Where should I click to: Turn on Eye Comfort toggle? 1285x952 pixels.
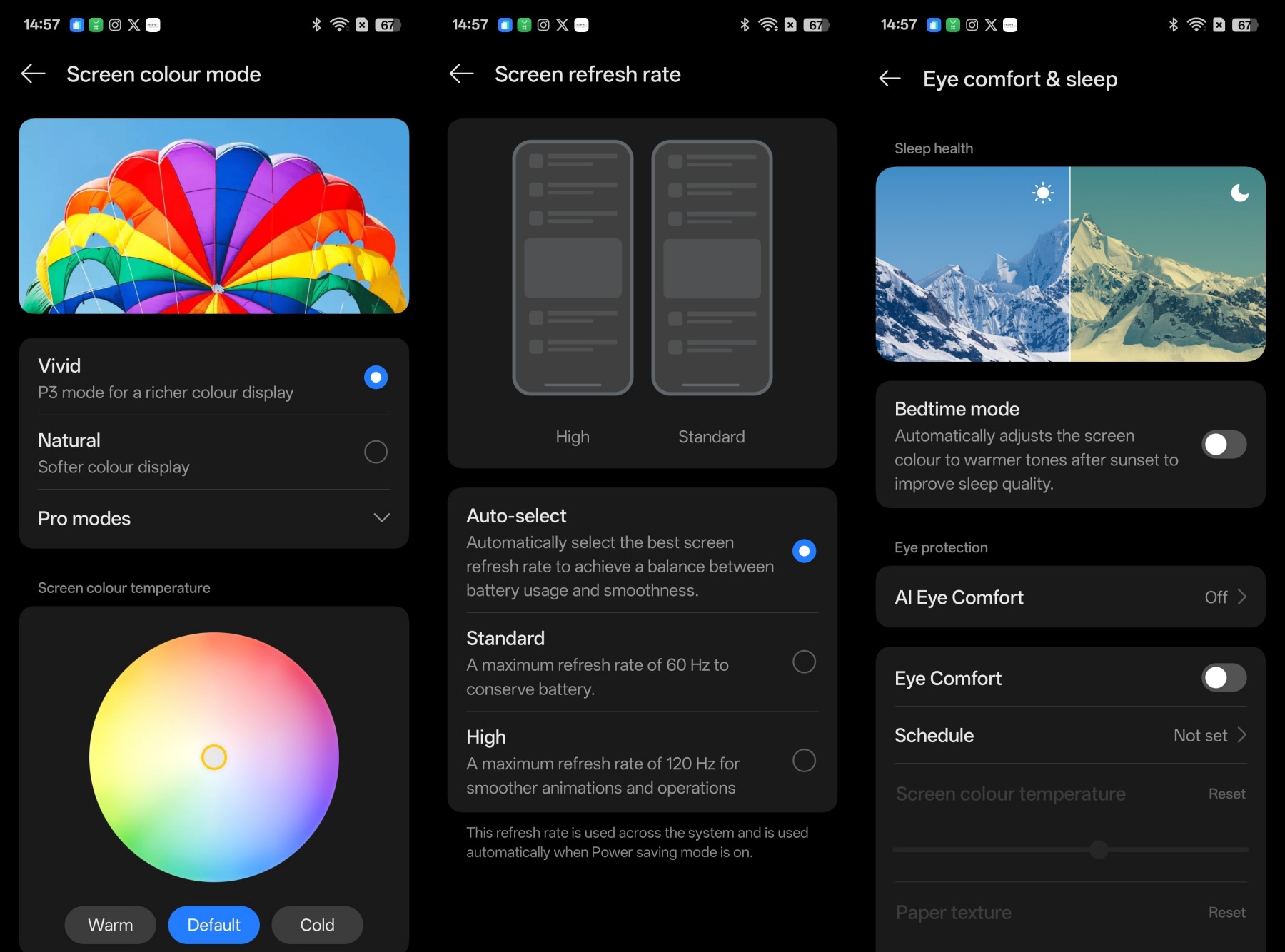[x=1224, y=678]
